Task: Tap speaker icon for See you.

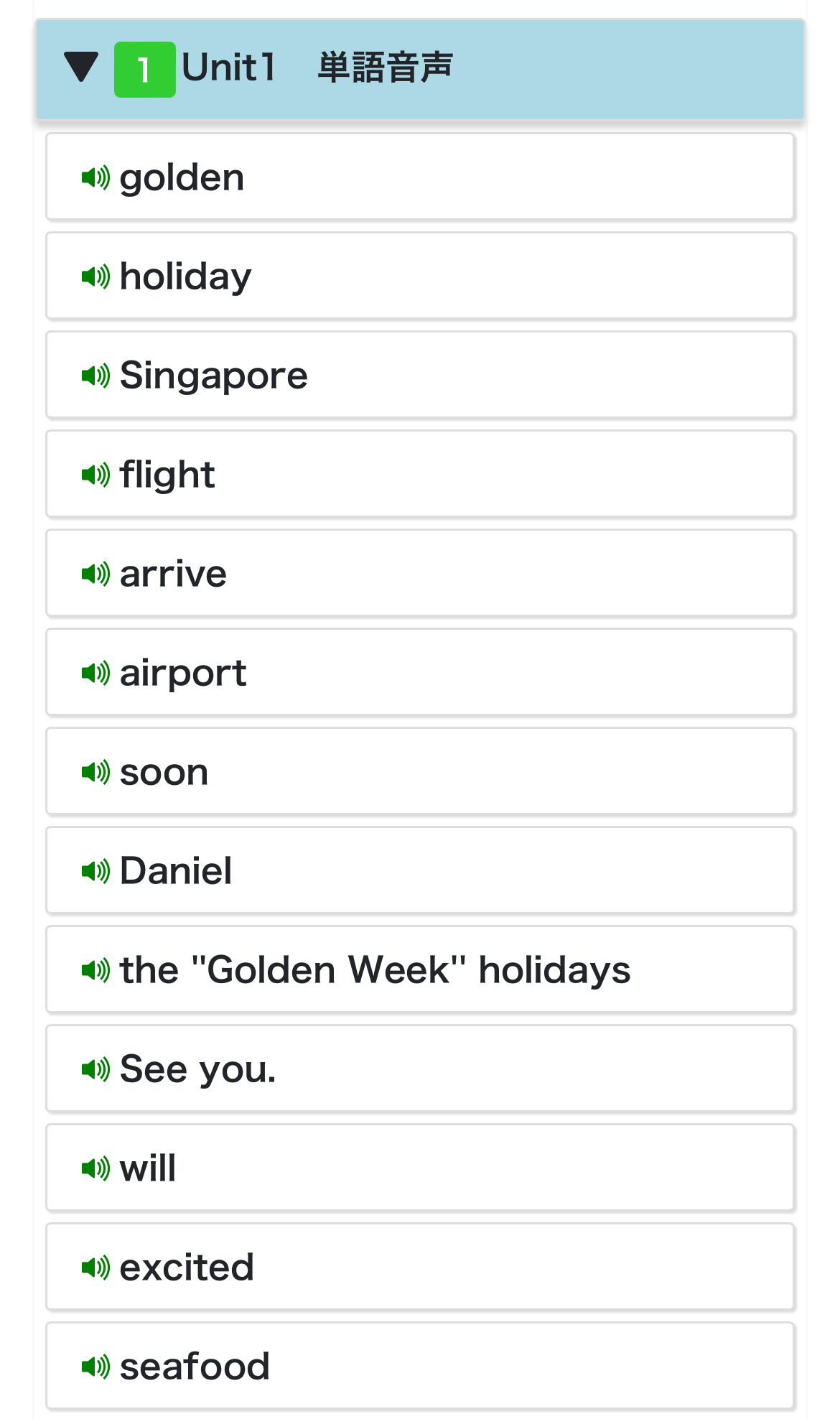Action: 95,1069
